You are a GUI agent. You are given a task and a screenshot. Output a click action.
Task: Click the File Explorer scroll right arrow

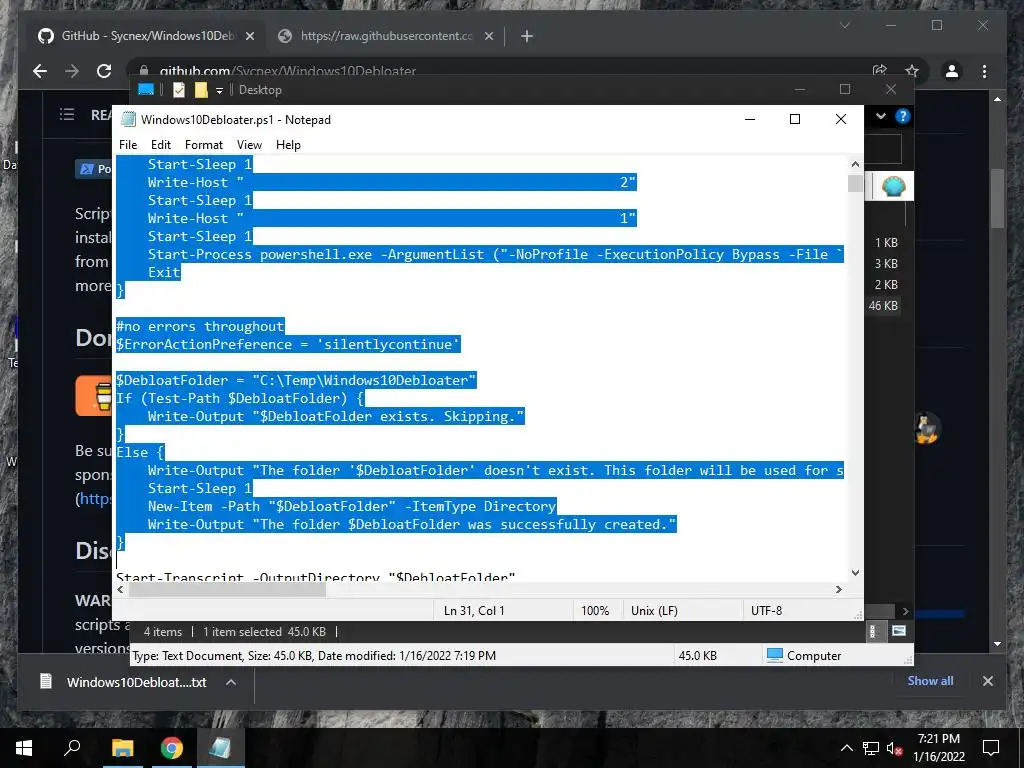coord(905,611)
